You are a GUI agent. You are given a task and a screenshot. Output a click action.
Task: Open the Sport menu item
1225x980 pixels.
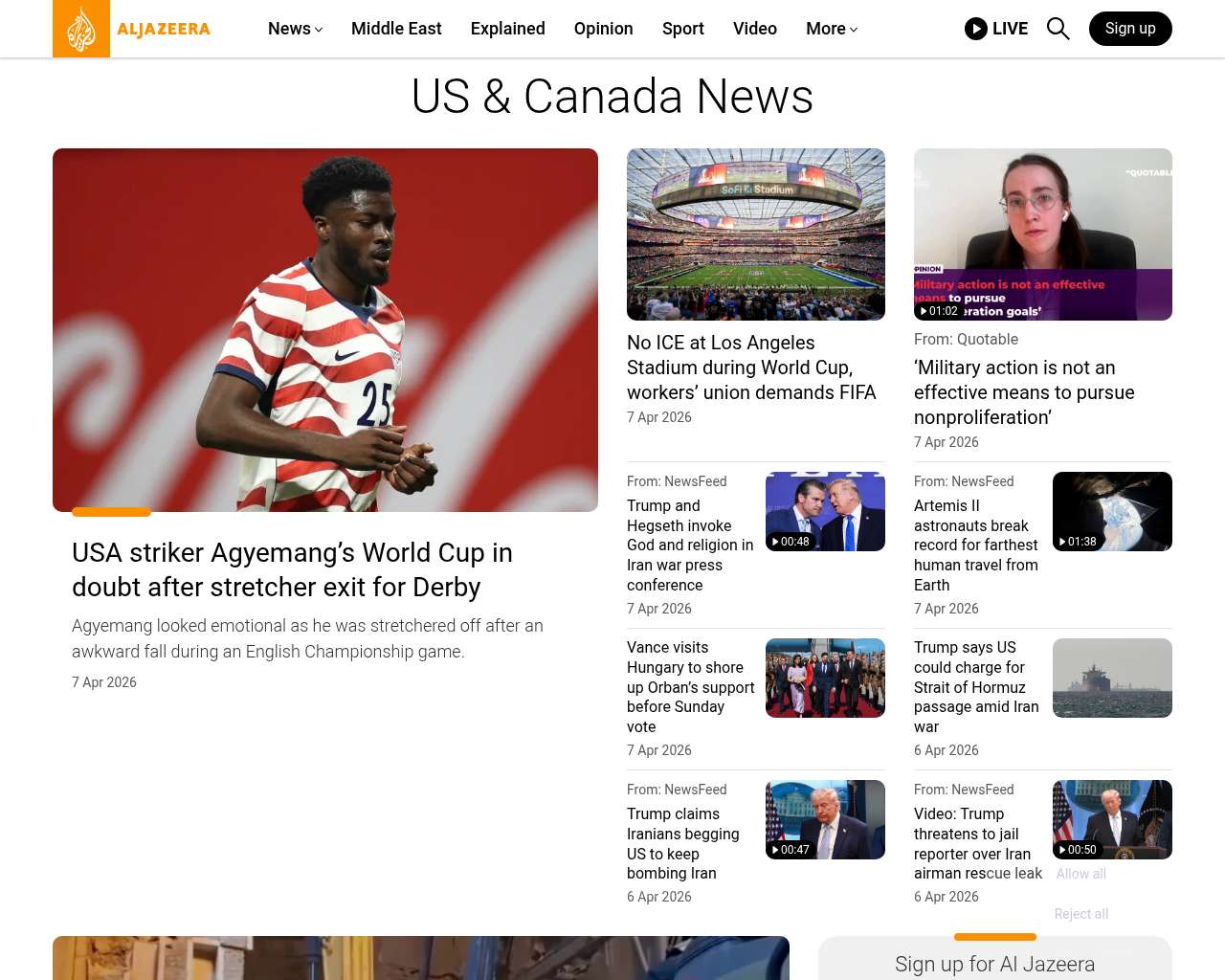(x=682, y=29)
